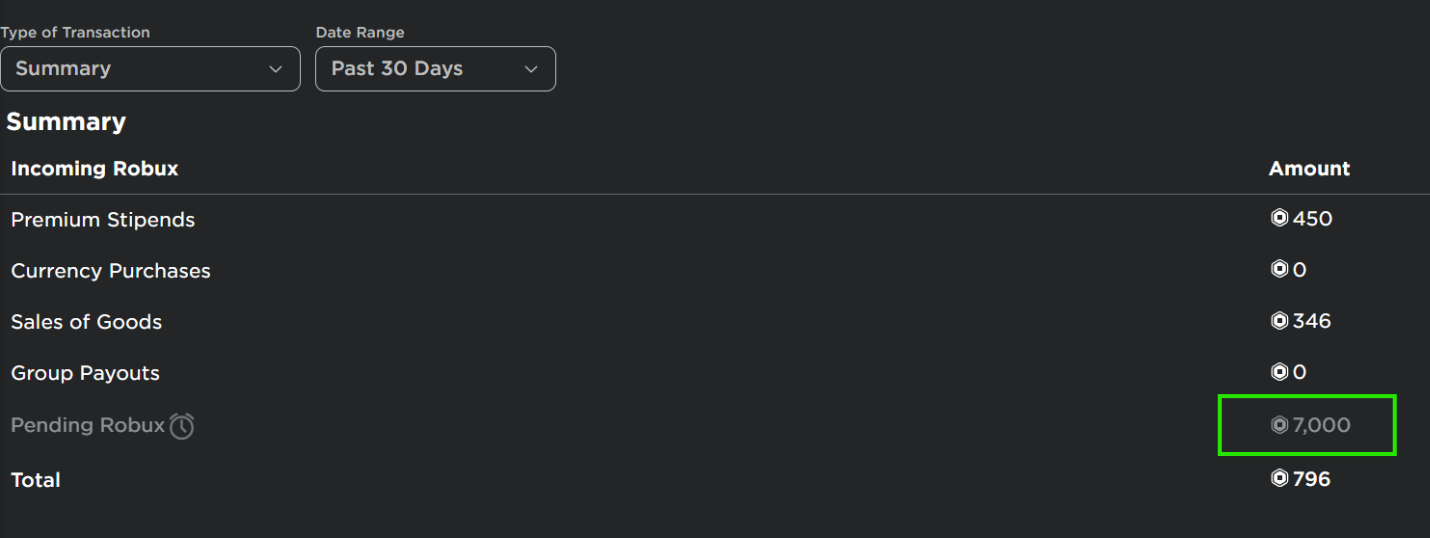Image resolution: width=1430 pixels, height=538 pixels.
Task: Click the Group Payouts row label
Action: pyautogui.click(x=85, y=373)
